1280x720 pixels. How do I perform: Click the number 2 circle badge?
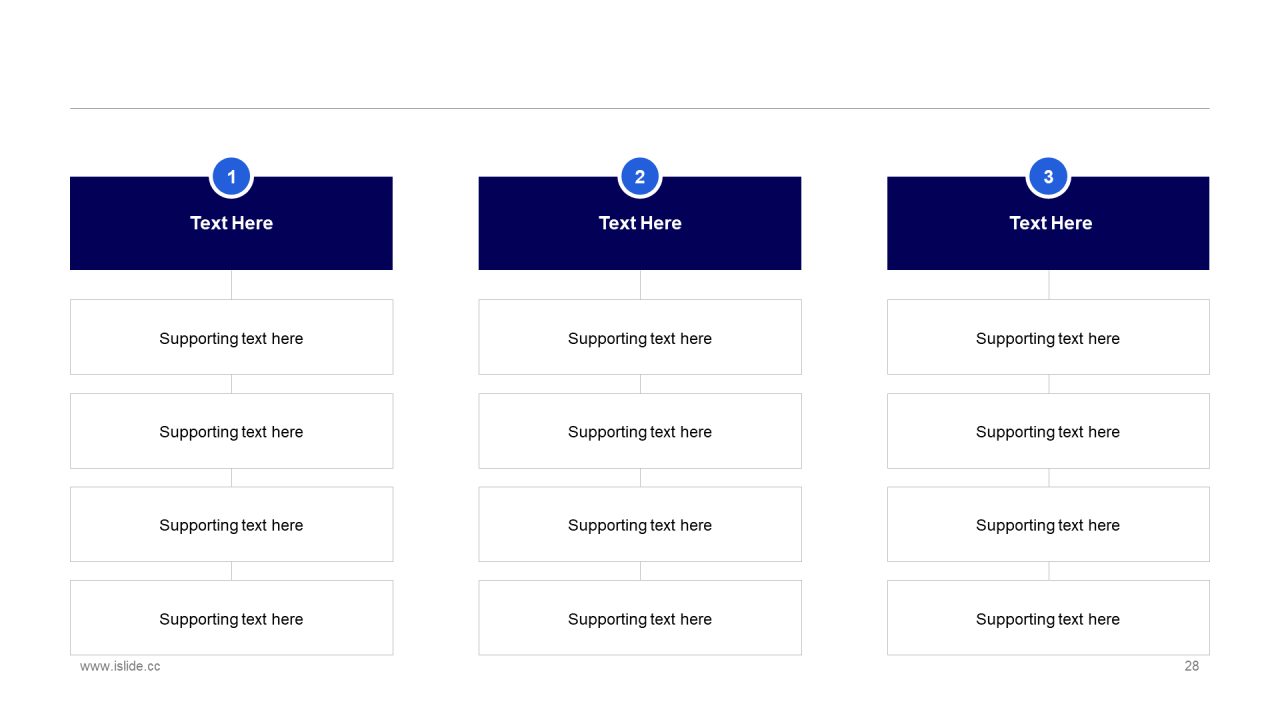[x=640, y=177]
